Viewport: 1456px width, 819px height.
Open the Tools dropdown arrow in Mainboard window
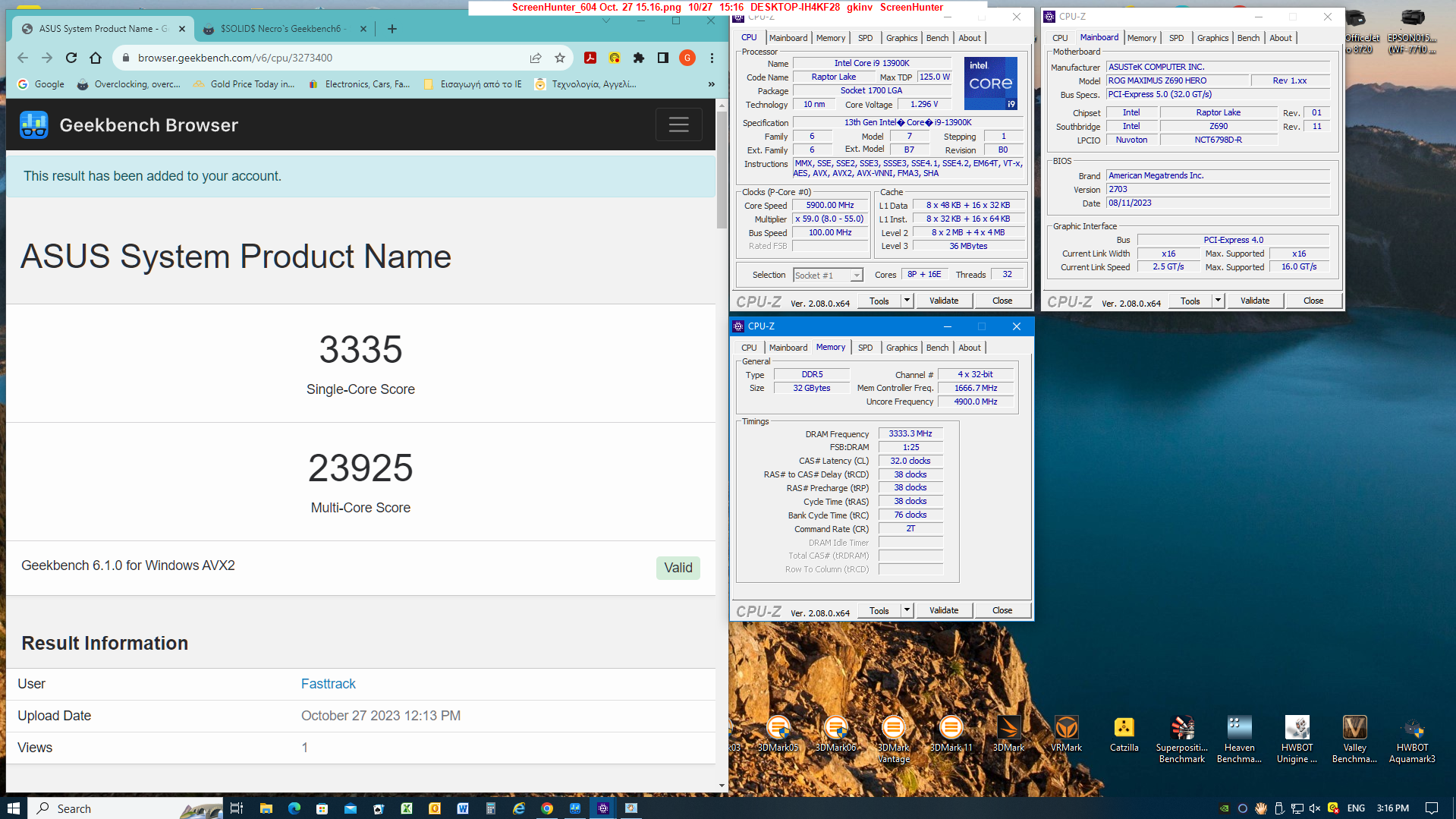pyautogui.click(x=1218, y=301)
